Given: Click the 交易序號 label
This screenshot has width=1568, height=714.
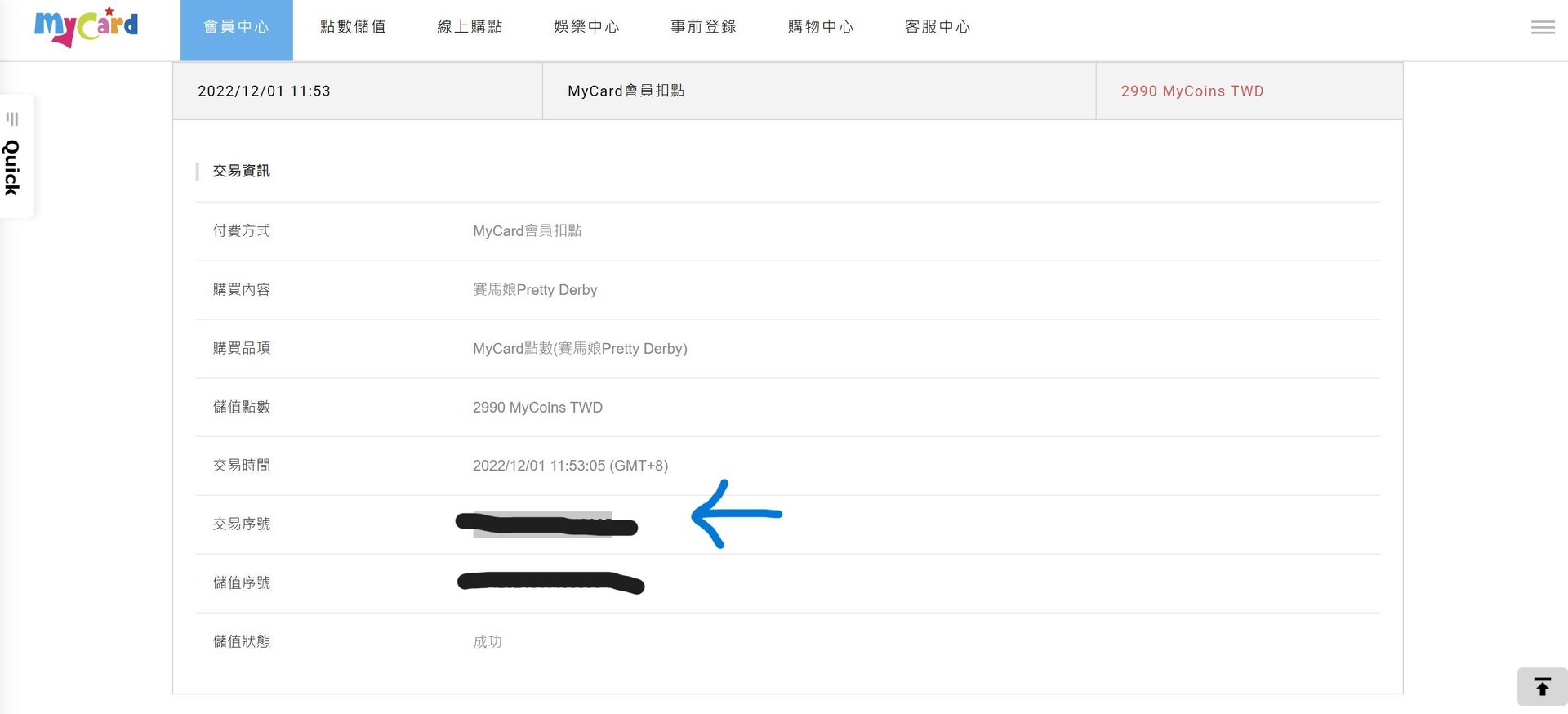Looking at the screenshot, I should point(241,524).
